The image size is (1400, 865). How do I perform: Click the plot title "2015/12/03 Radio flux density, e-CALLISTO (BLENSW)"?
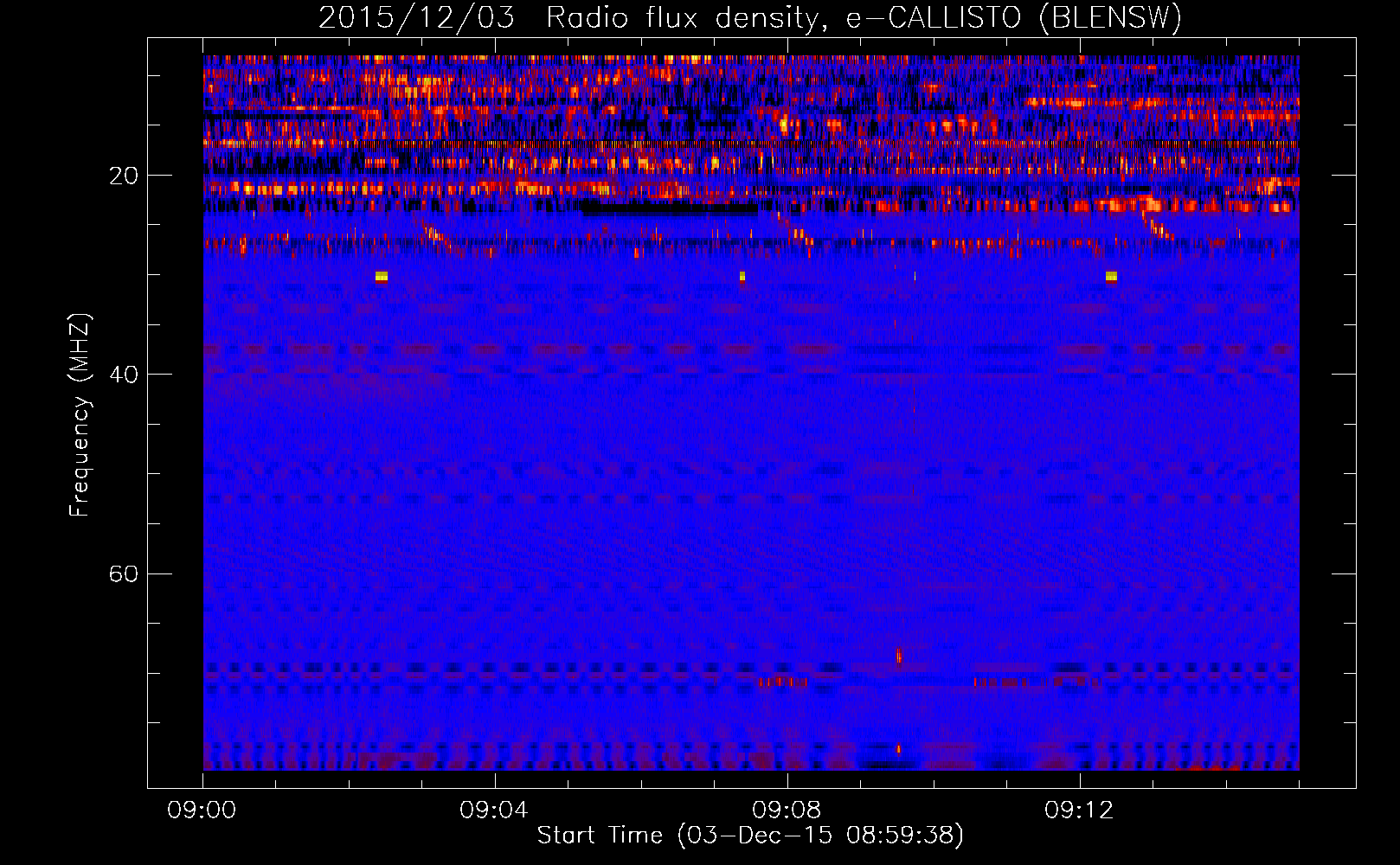[750, 17]
